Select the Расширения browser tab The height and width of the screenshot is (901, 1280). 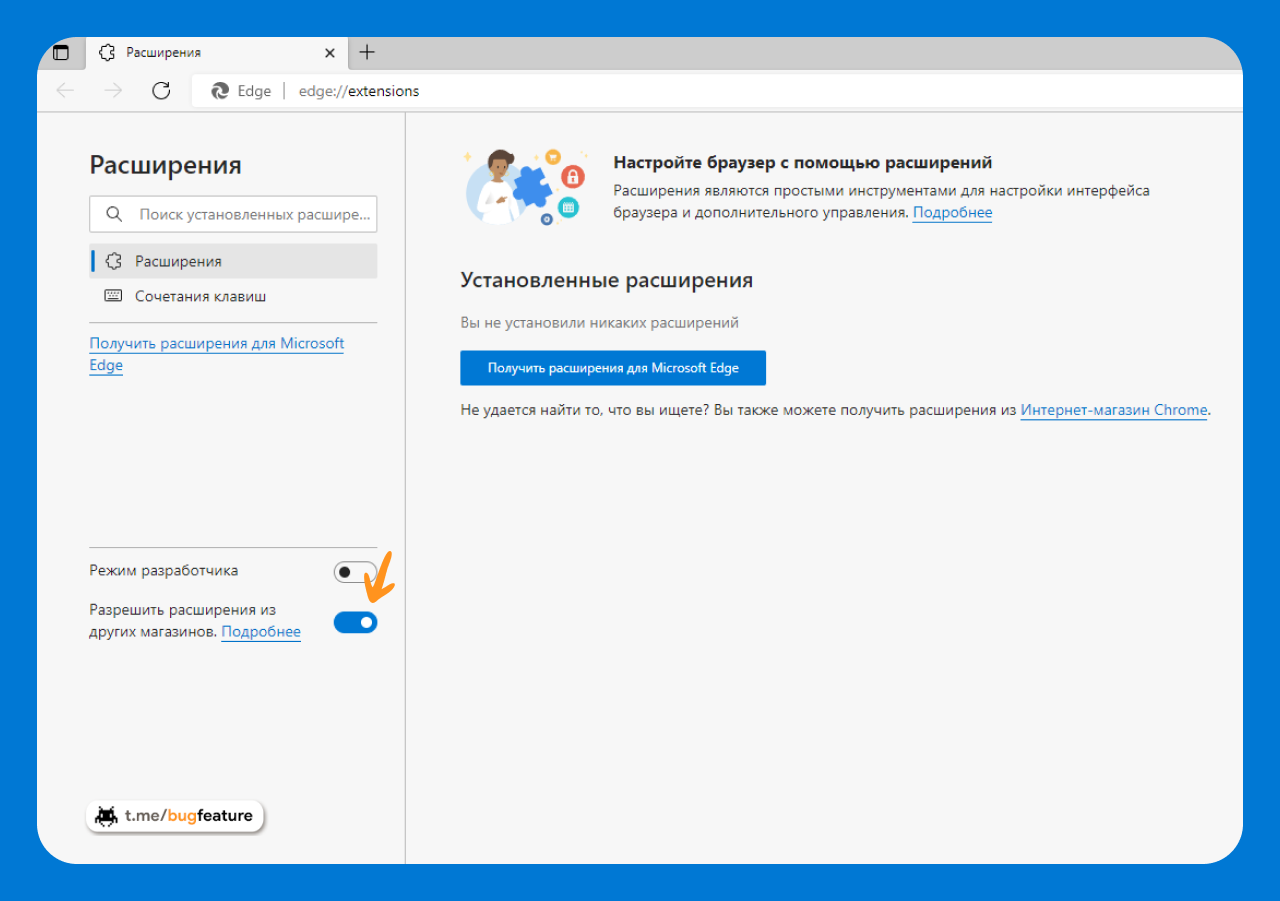coord(218,53)
